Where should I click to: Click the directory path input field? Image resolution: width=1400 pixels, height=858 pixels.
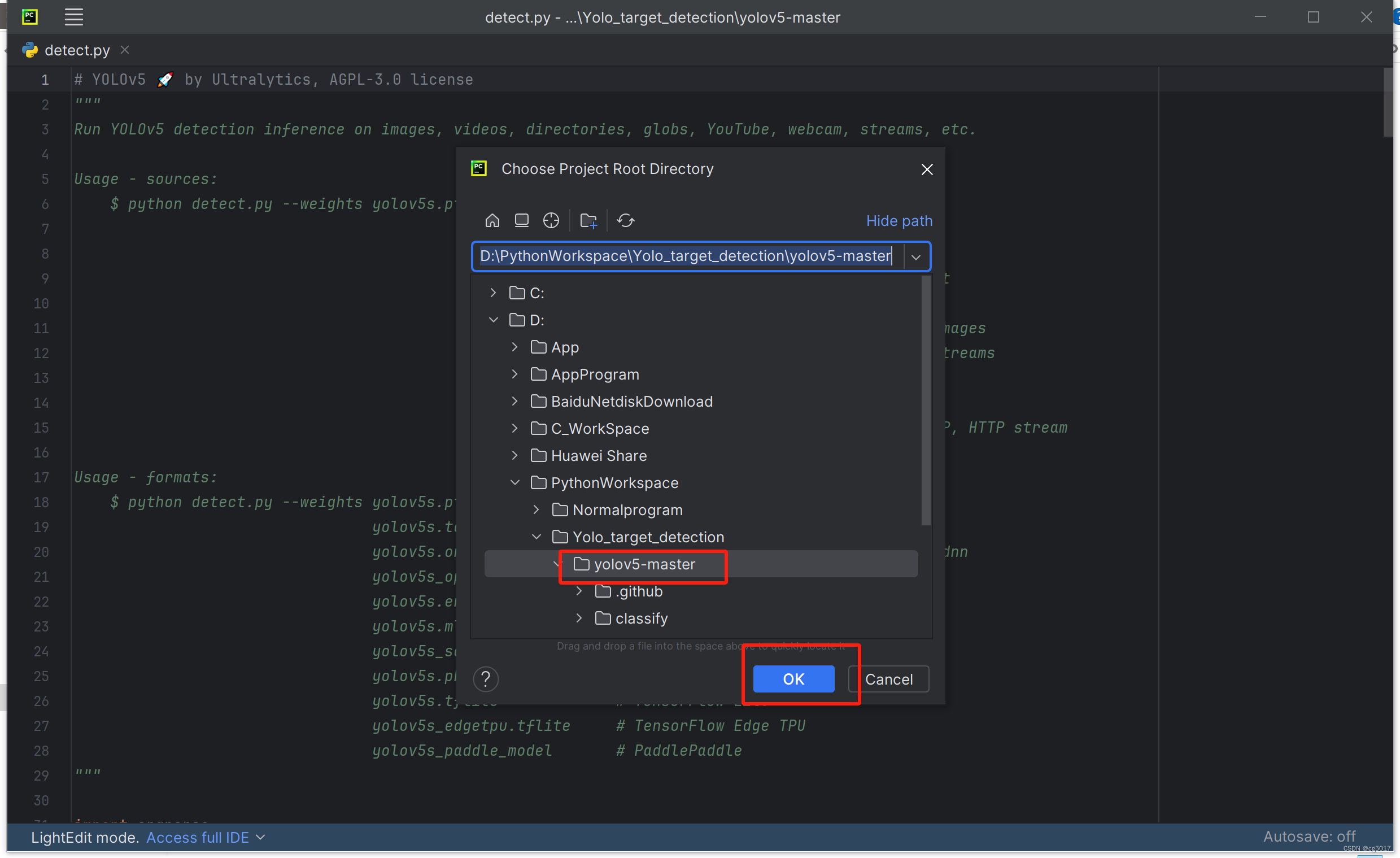click(684, 256)
